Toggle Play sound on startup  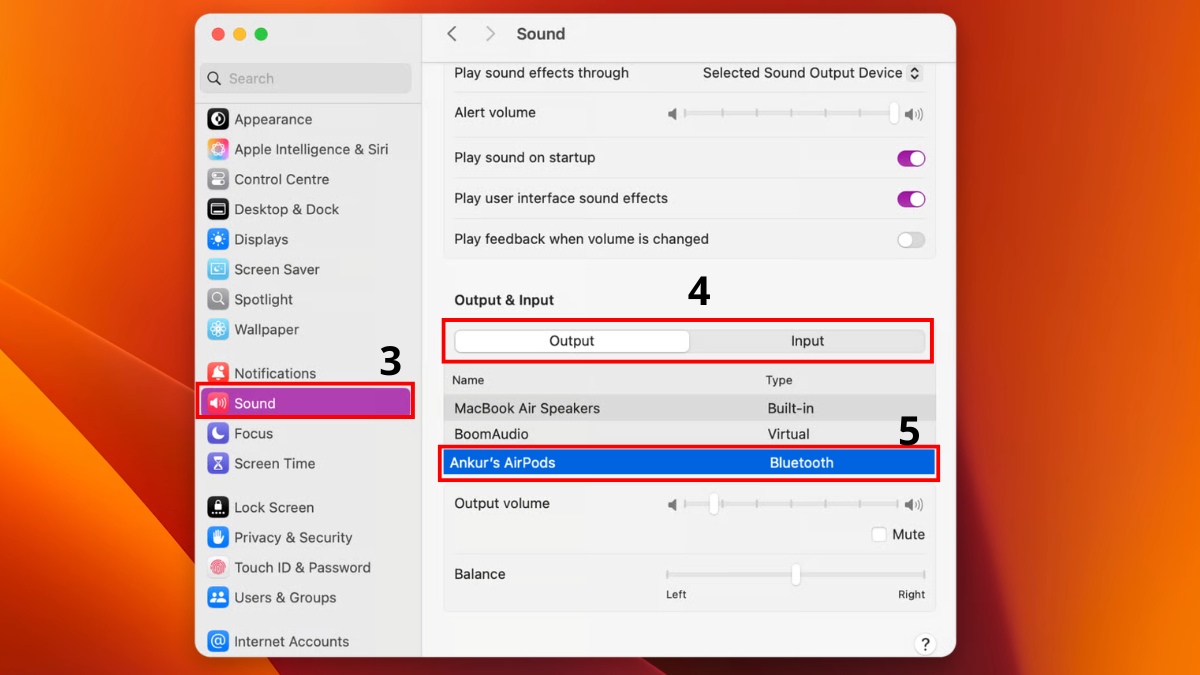(x=911, y=158)
